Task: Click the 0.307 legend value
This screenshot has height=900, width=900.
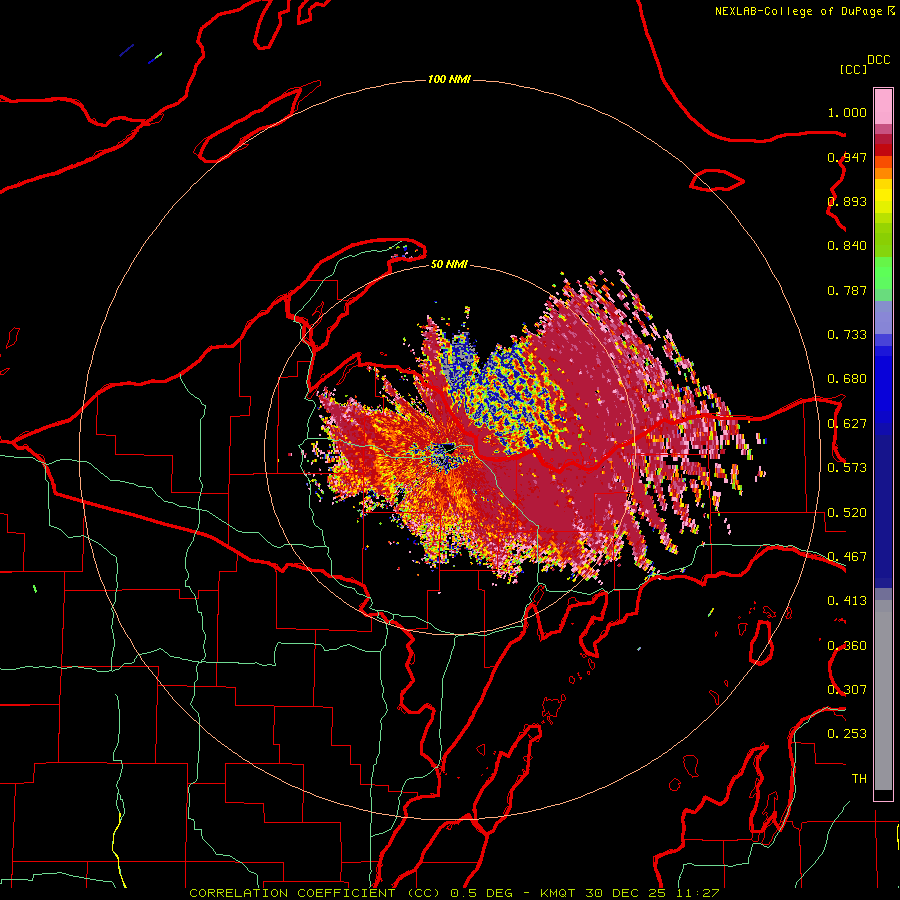Action: (x=847, y=690)
